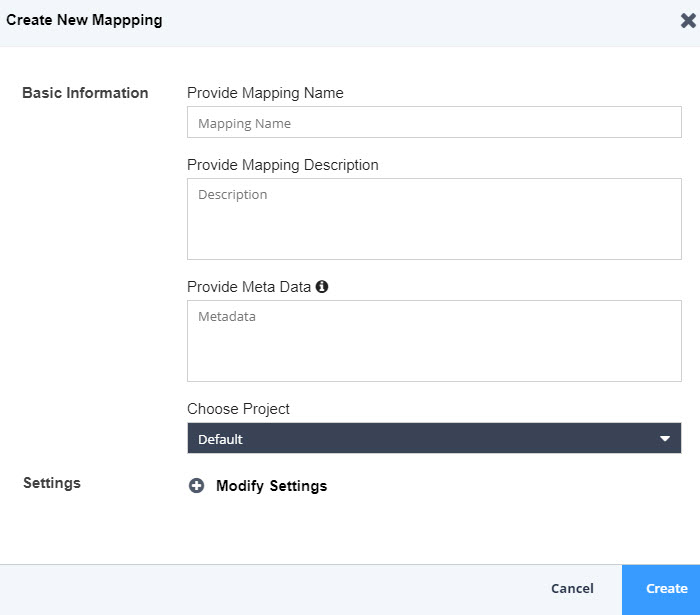This screenshot has width=700, height=615.
Task: Click the plus icon next to Modify Settings
Action: pos(196,486)
